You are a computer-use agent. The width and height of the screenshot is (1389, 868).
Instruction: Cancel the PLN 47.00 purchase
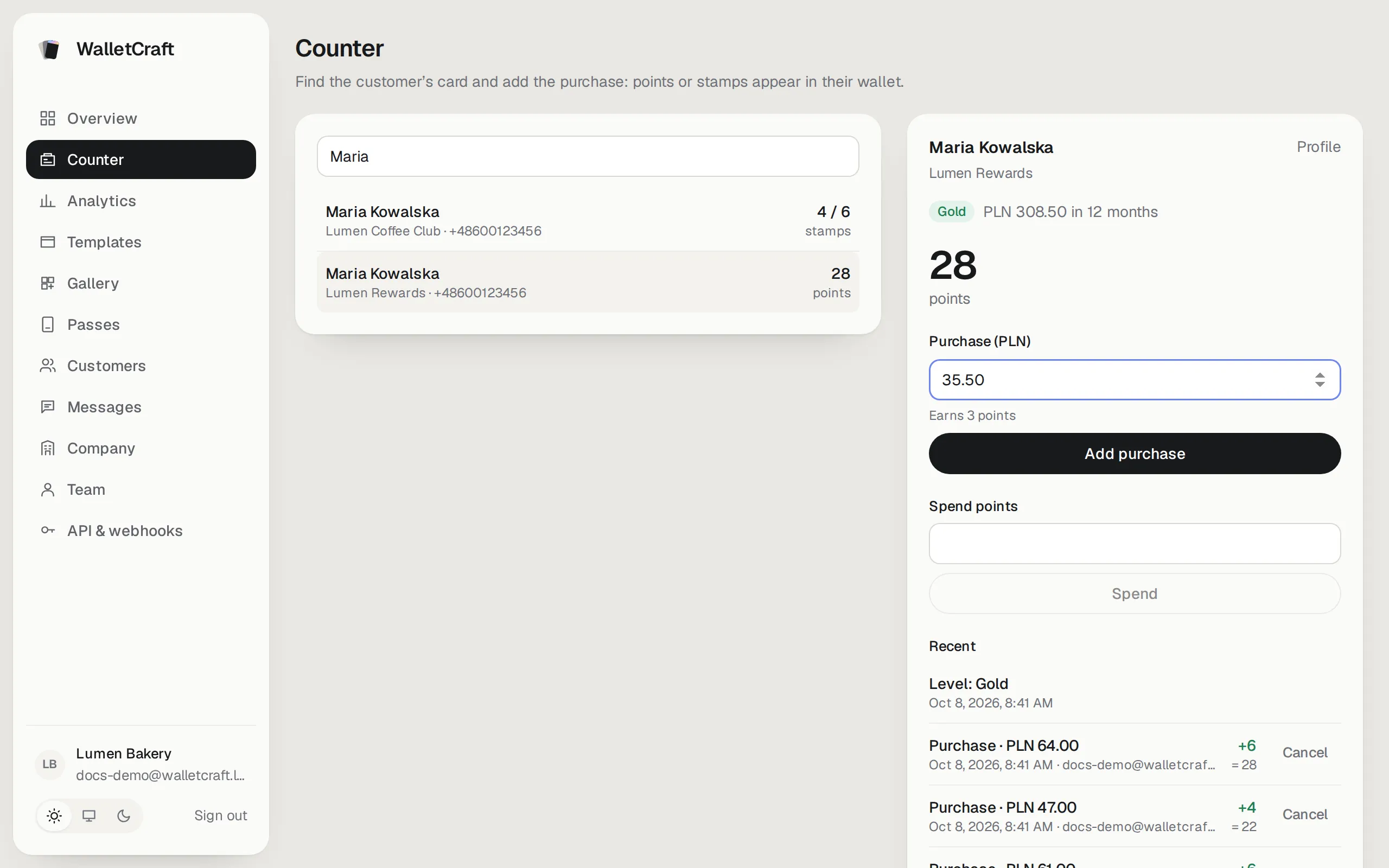click(x=1304, y=815)
